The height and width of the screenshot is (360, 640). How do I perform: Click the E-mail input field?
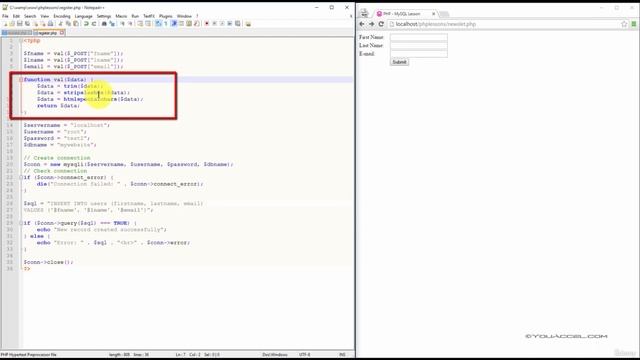[x=418, y=53]
